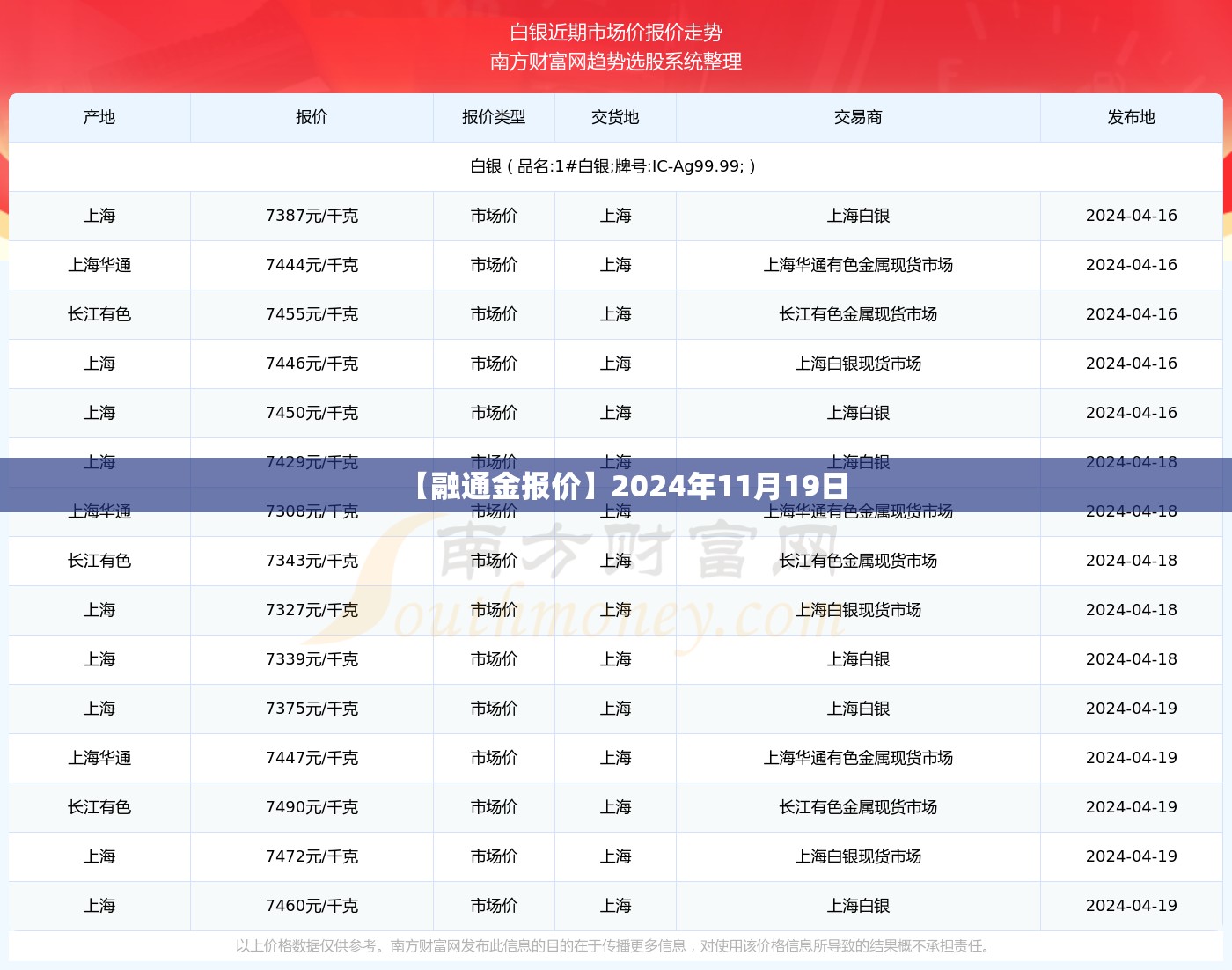Screen dimensions: 1232x970
Task: Click 市场价 in the 7472元 row
Action: [x=494, y=856]
